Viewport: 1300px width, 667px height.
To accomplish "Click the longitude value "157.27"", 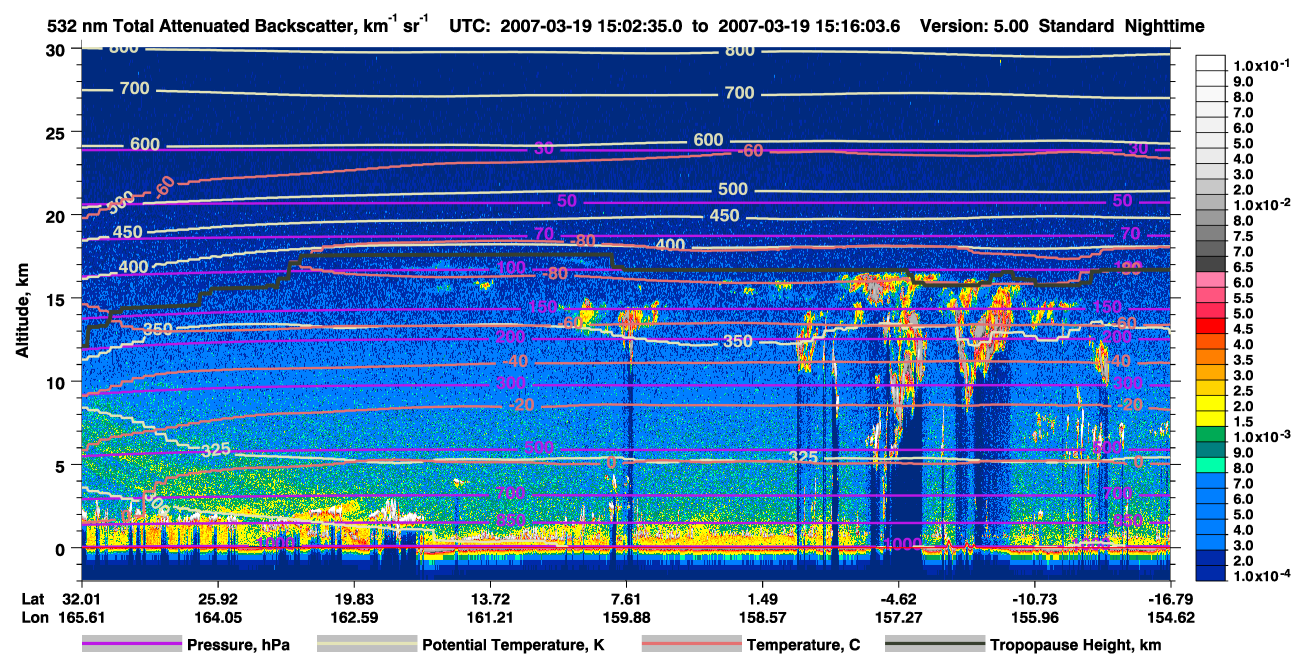I will click(x=898, y=618).
